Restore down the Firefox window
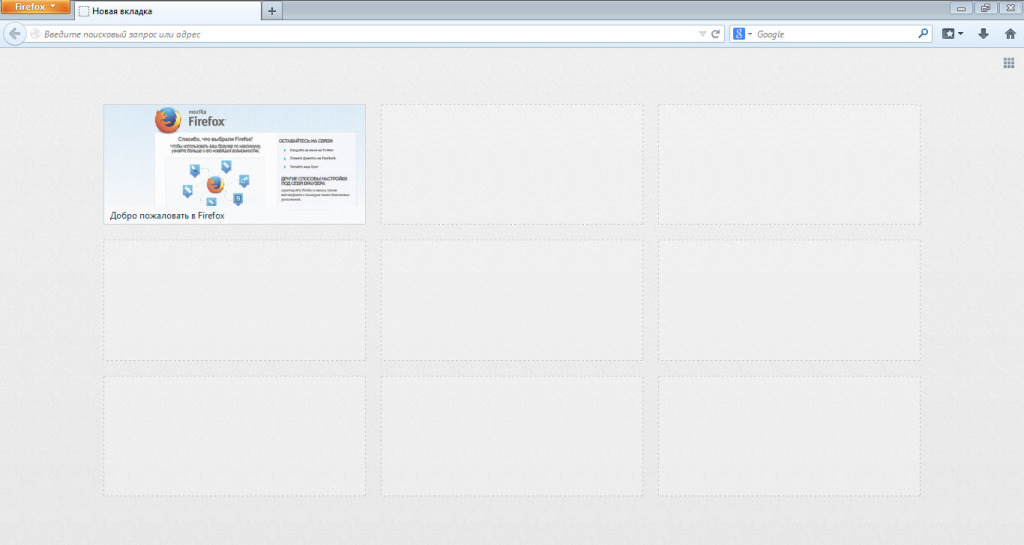Viewport: 1024px width, 545px height. 985,8
